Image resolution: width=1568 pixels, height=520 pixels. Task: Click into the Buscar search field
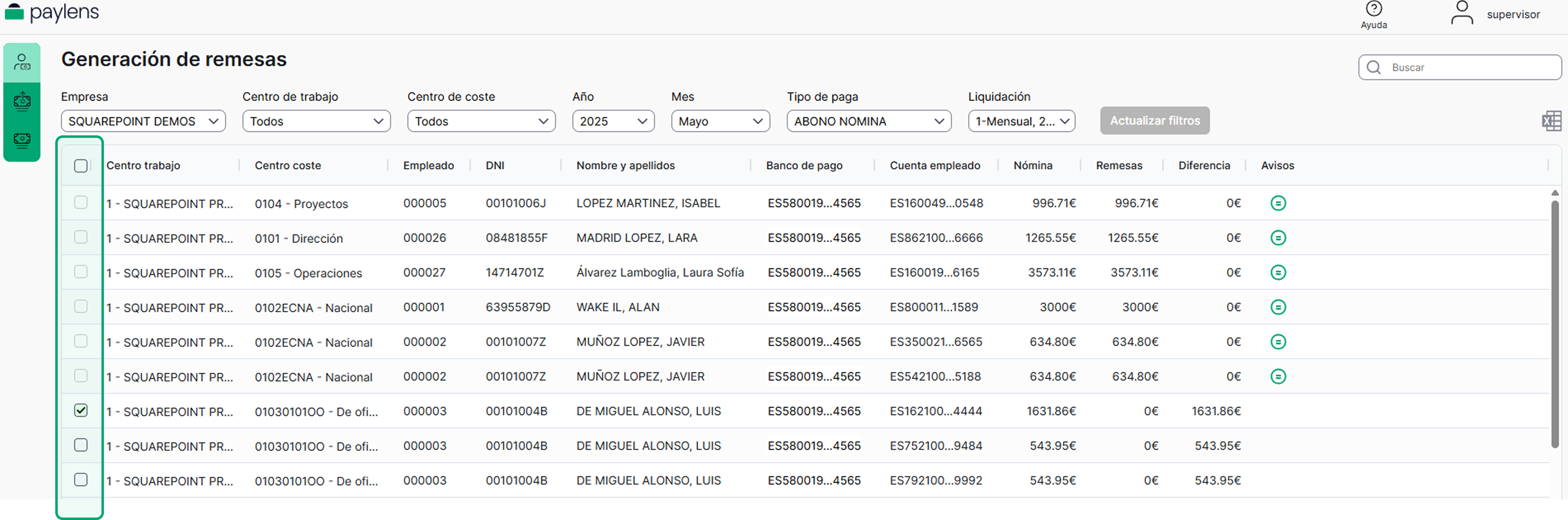[1467, 68]
